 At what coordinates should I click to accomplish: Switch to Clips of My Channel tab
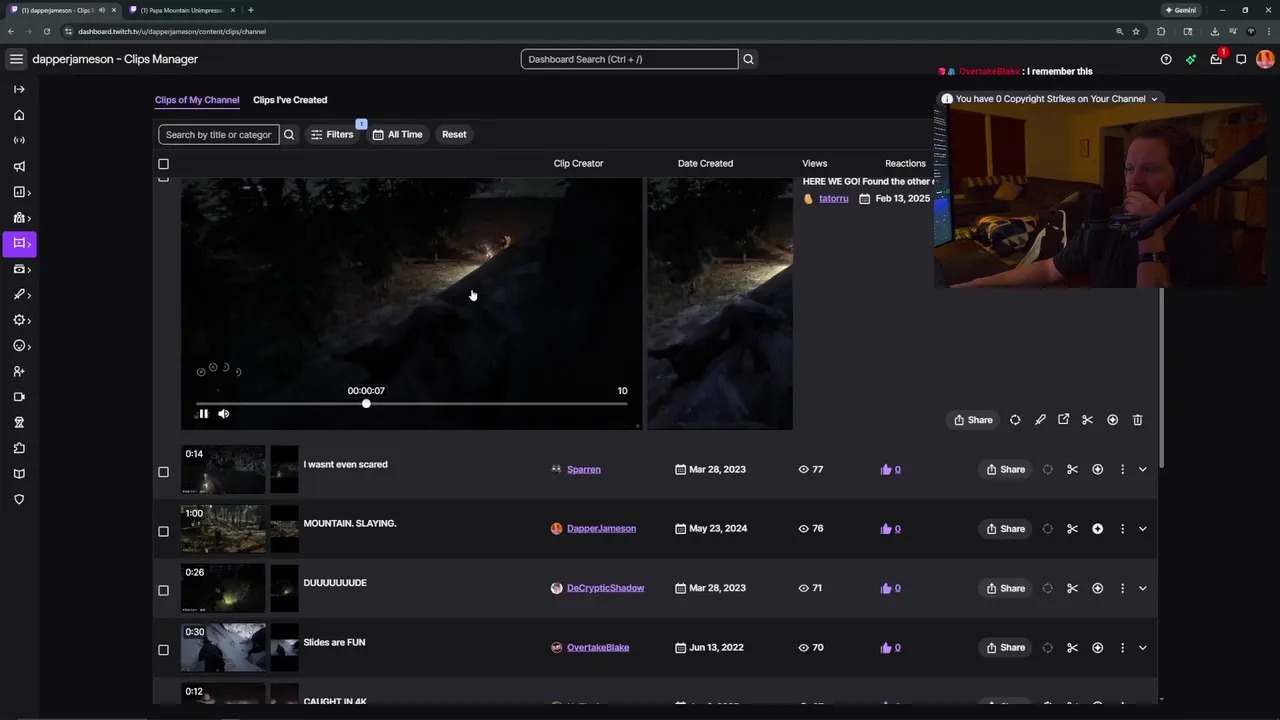coord(197,100)
